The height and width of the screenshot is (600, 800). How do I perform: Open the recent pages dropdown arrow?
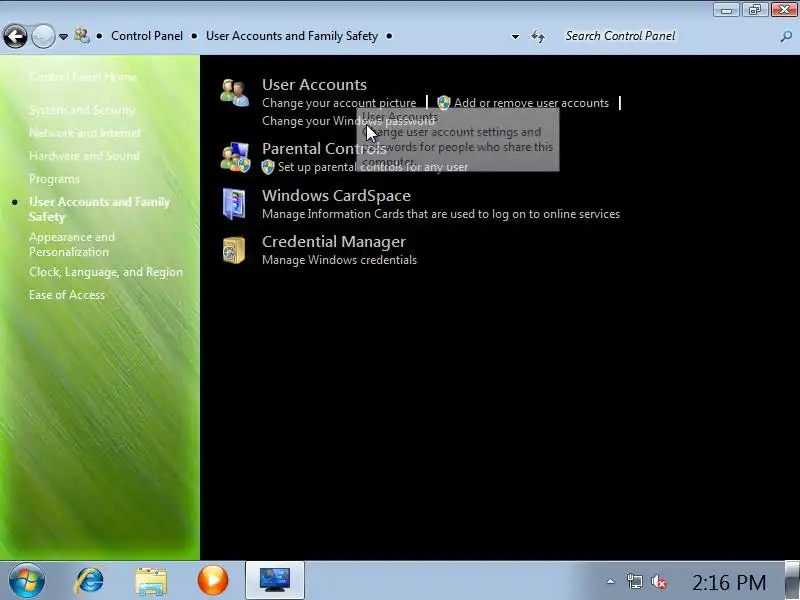coord(63,37)
